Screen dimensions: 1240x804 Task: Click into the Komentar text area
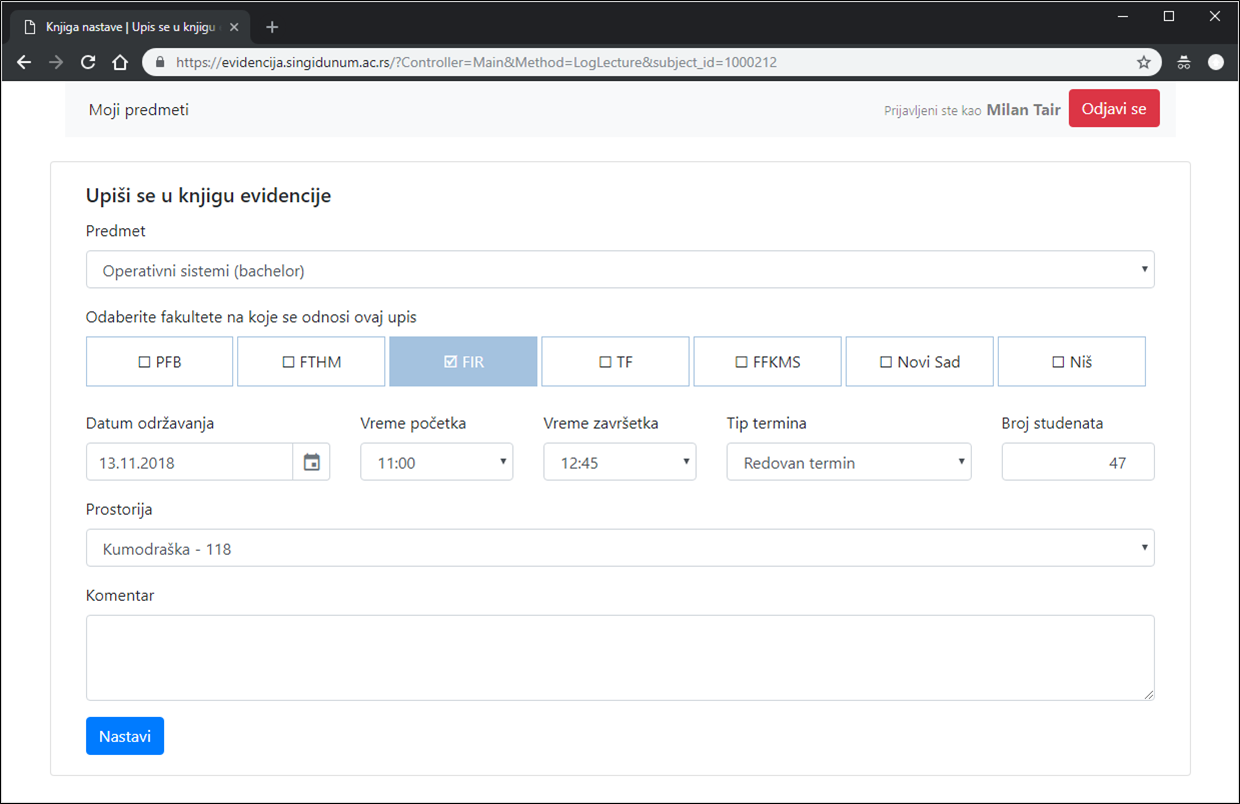point(620,657)
